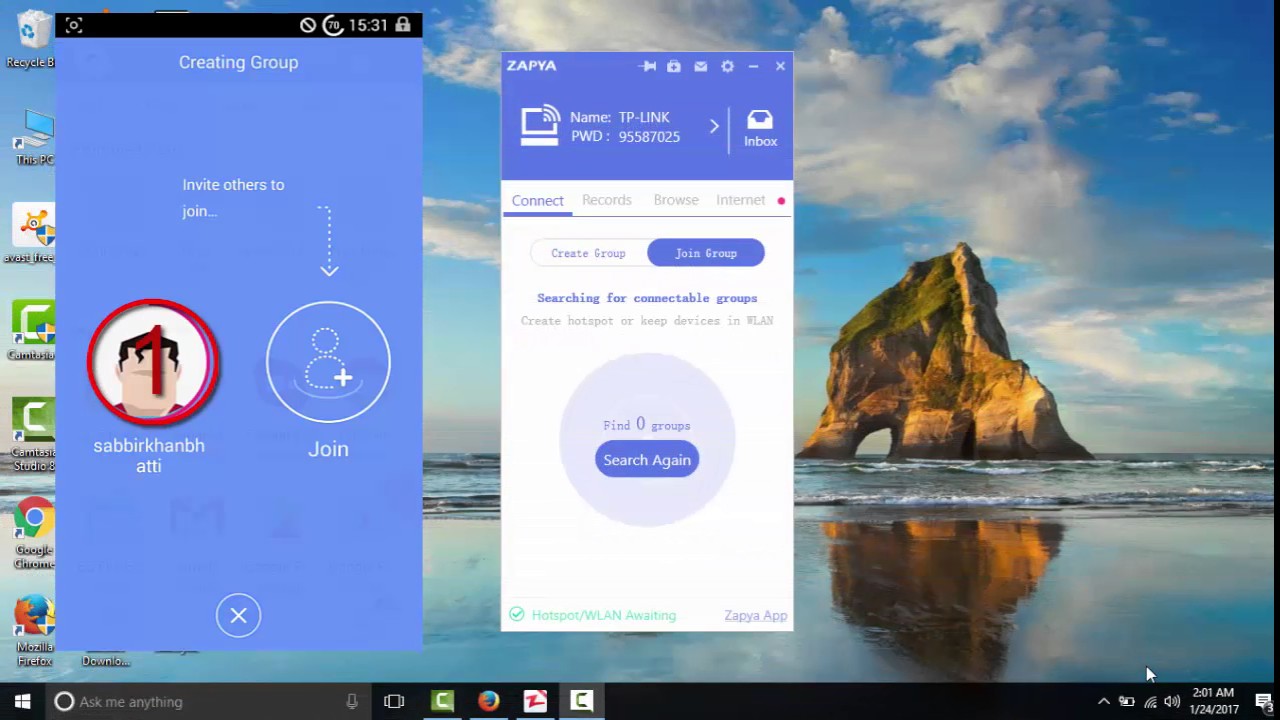Open the Zapya App link

tap(756, 615)
